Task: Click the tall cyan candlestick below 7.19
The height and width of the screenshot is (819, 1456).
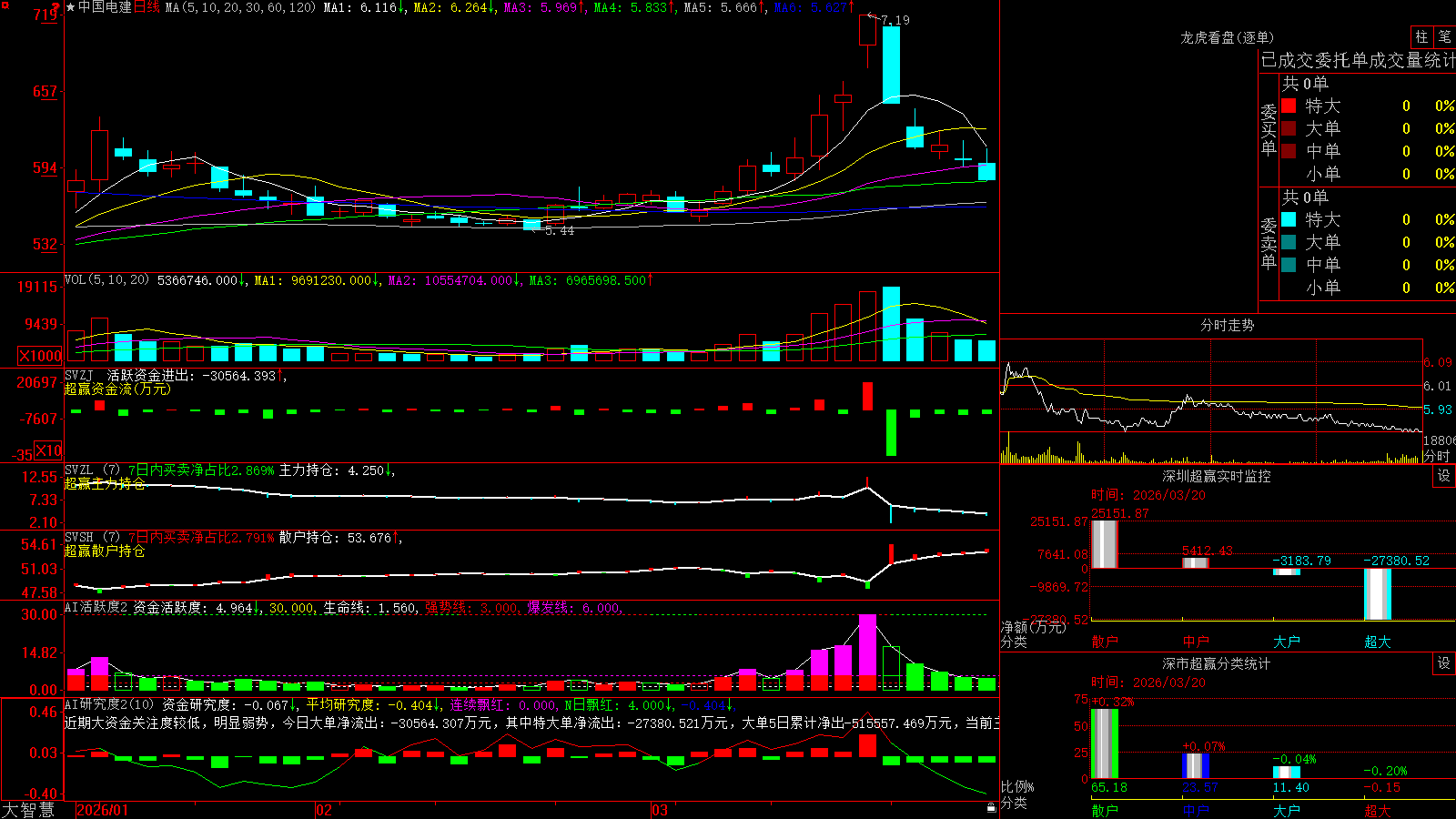Action: pos(891,65)
